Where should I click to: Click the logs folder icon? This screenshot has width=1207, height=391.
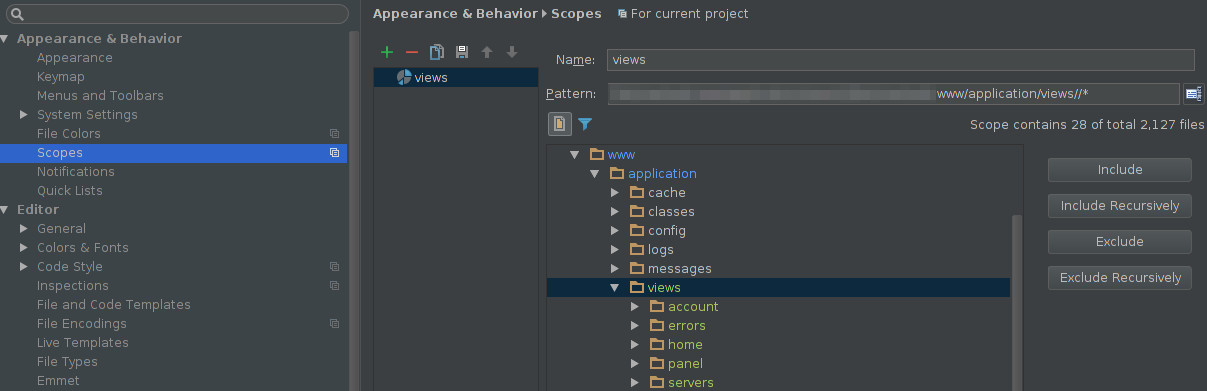[637, 249]
